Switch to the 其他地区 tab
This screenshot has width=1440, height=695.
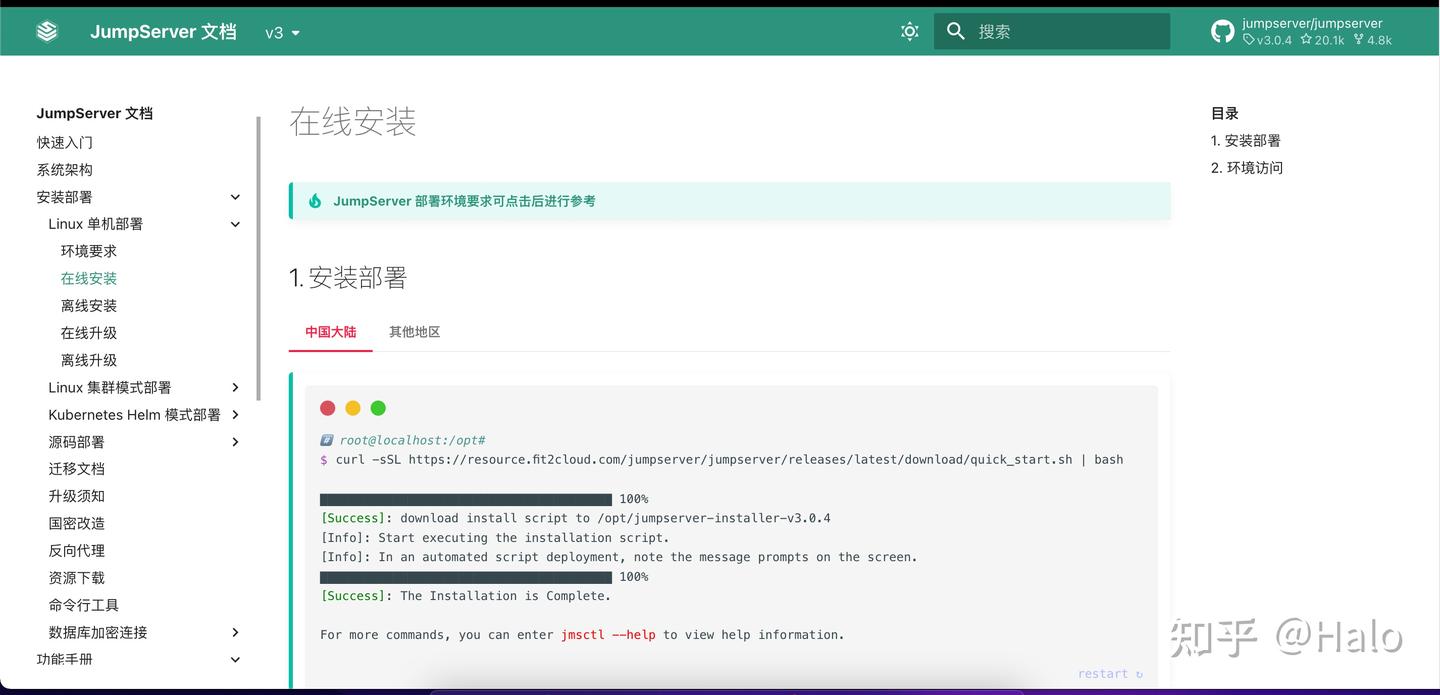[x=415, y=331]
